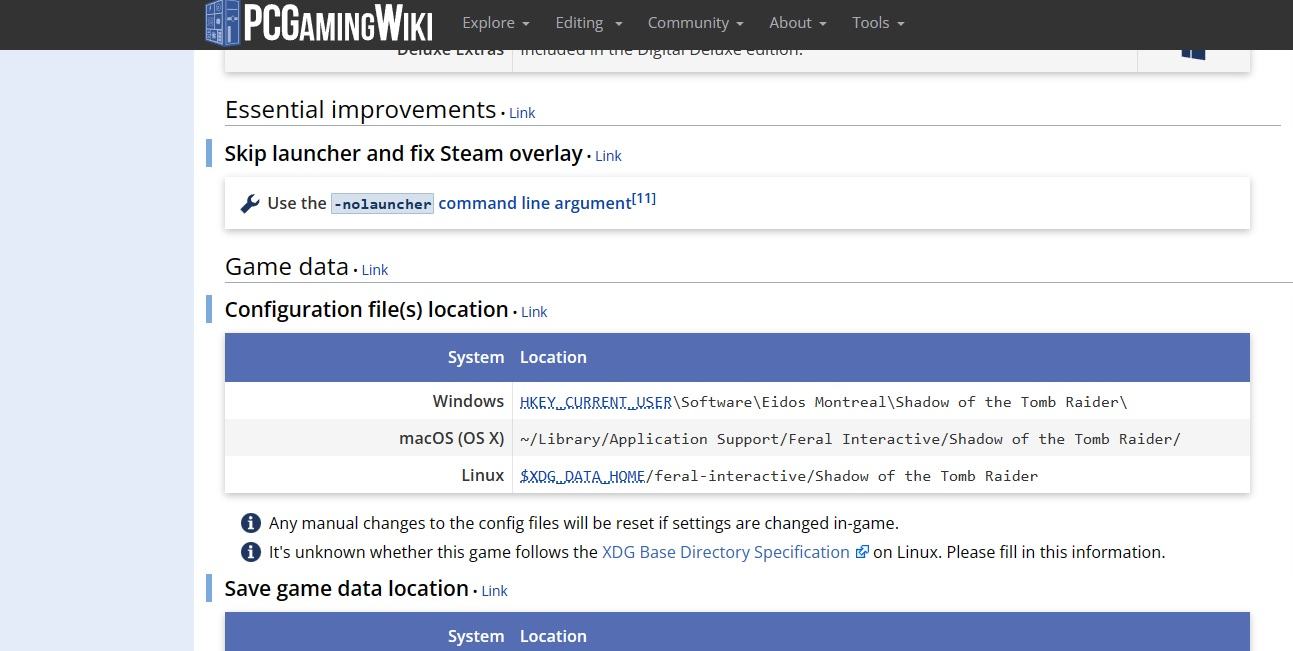Click the $XDG_DATA_HOME abbreviation
Viewport: 1293px width, 651px height.
coord(583,476)
